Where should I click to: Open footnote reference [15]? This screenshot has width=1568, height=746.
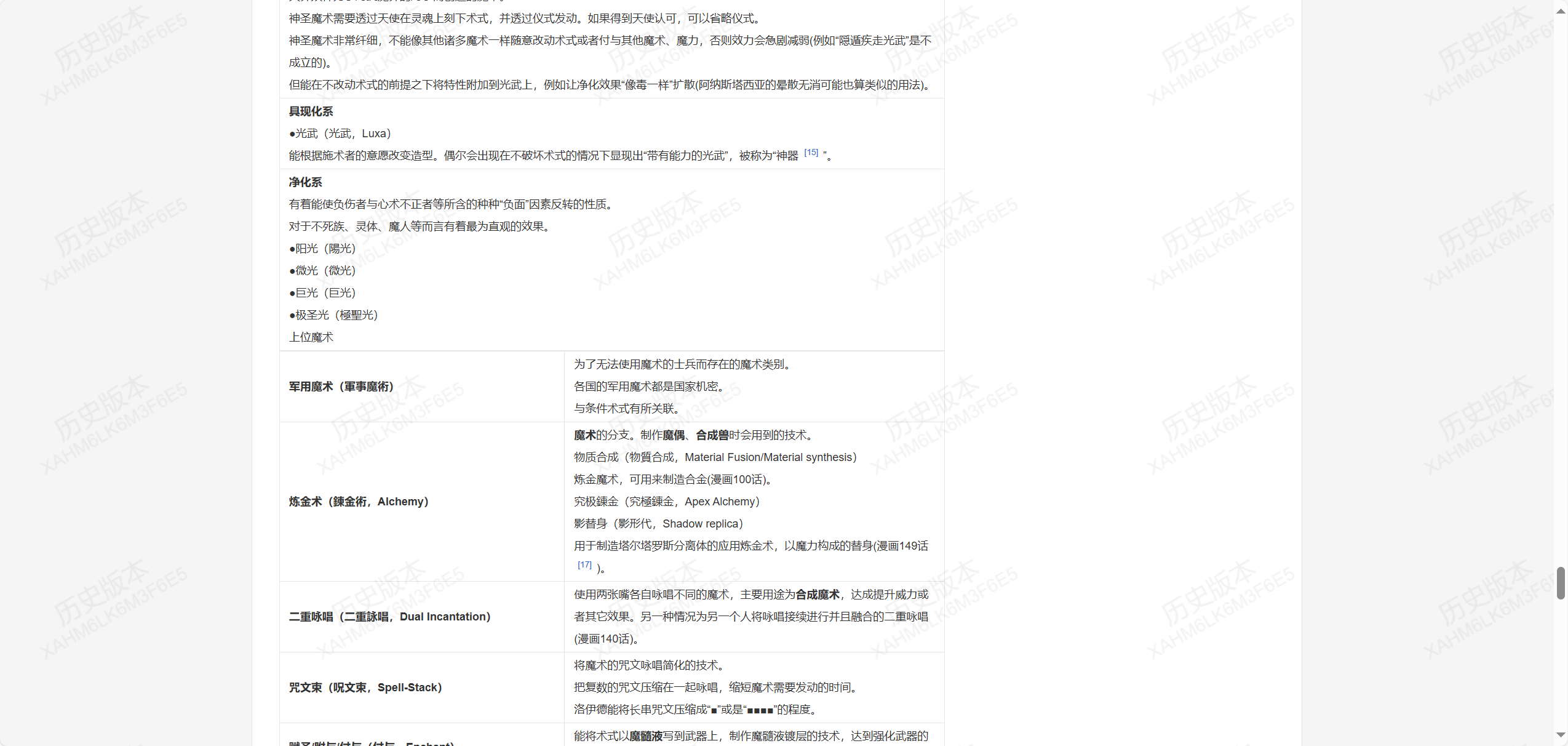pyautogui.click(x=811, y=153)
